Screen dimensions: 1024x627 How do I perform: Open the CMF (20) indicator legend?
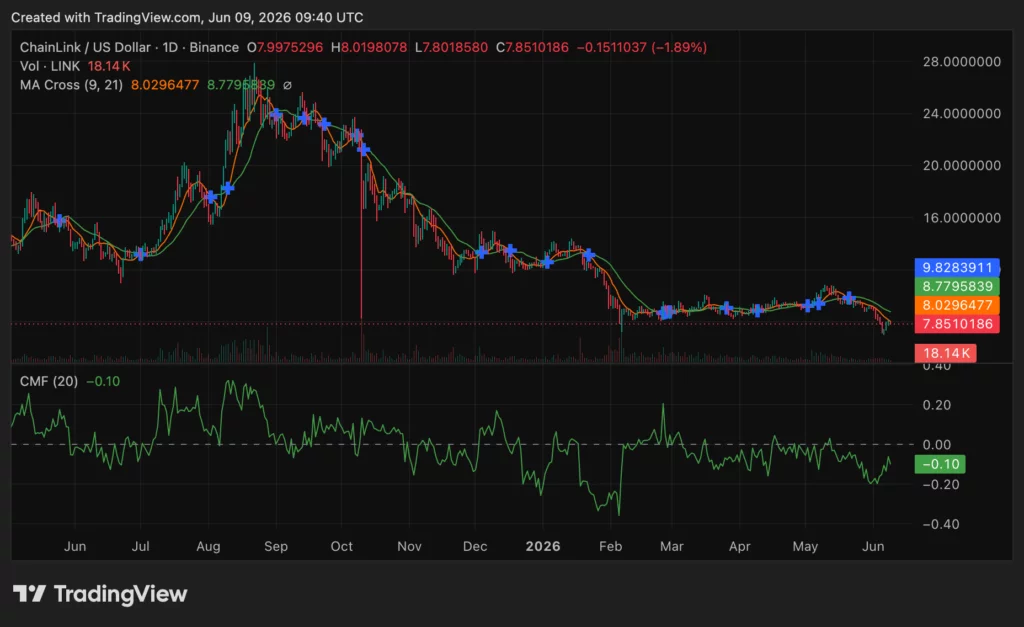tap(48, 381)
